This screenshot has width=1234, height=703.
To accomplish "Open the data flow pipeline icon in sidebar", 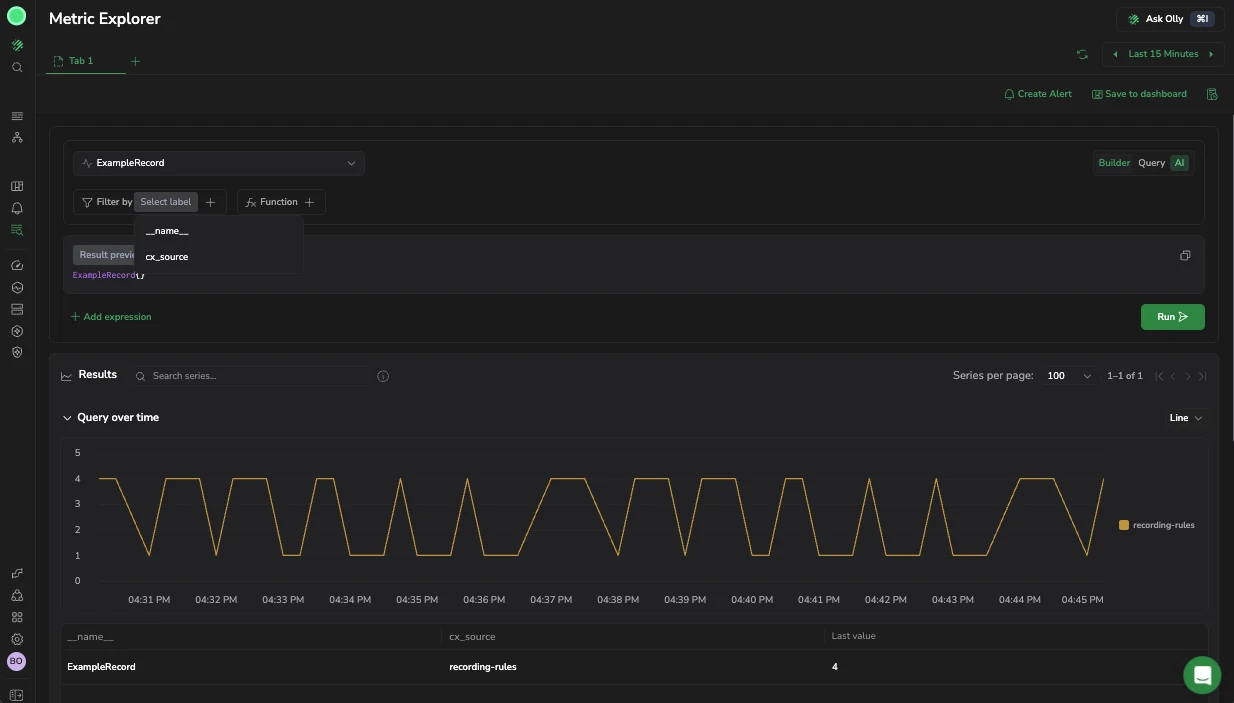I will pyautogui.click(x=17, y=573).
